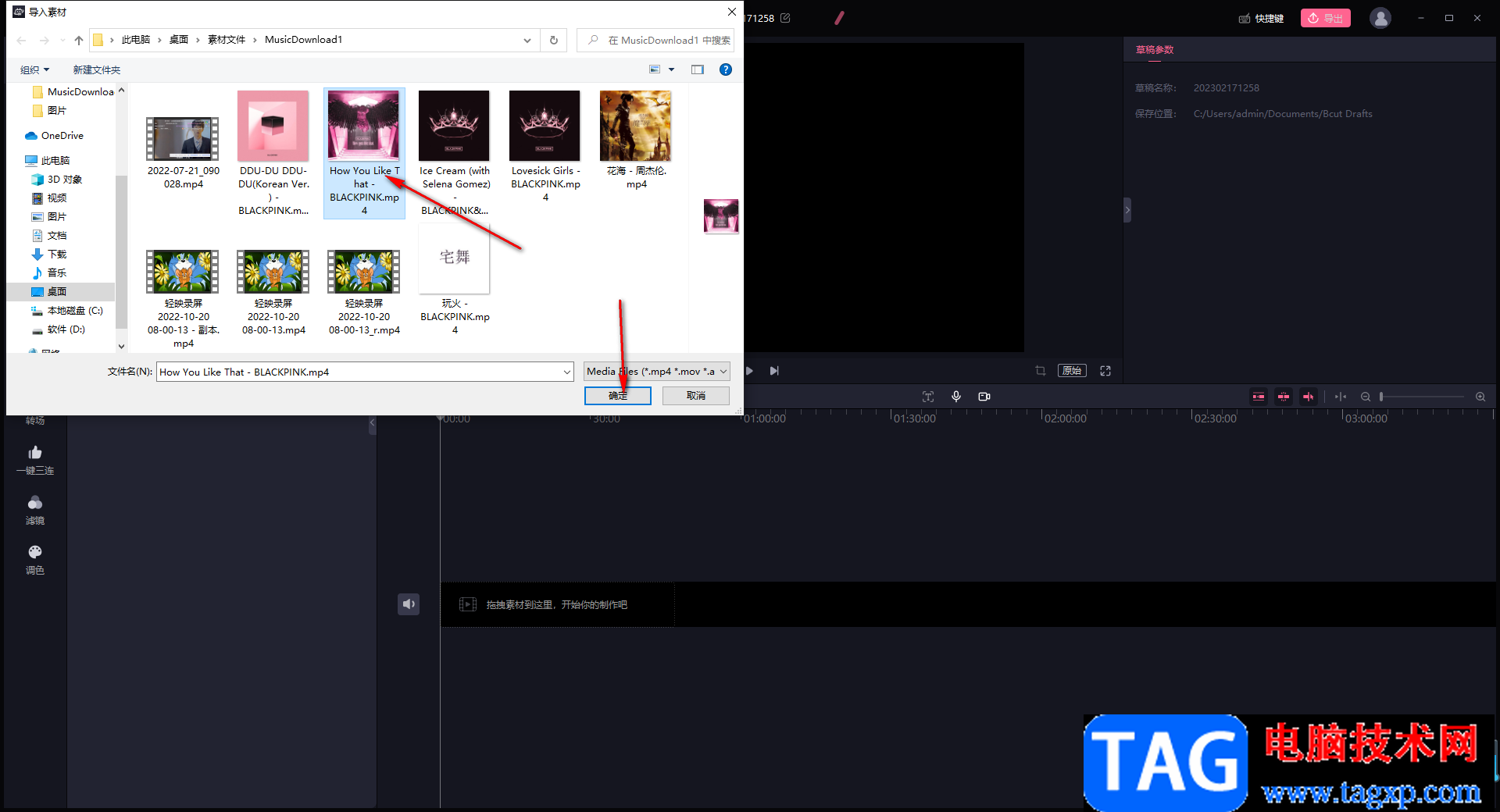
Task: Select the 原始 aspect ratio button
Action: click(1072, 371)
